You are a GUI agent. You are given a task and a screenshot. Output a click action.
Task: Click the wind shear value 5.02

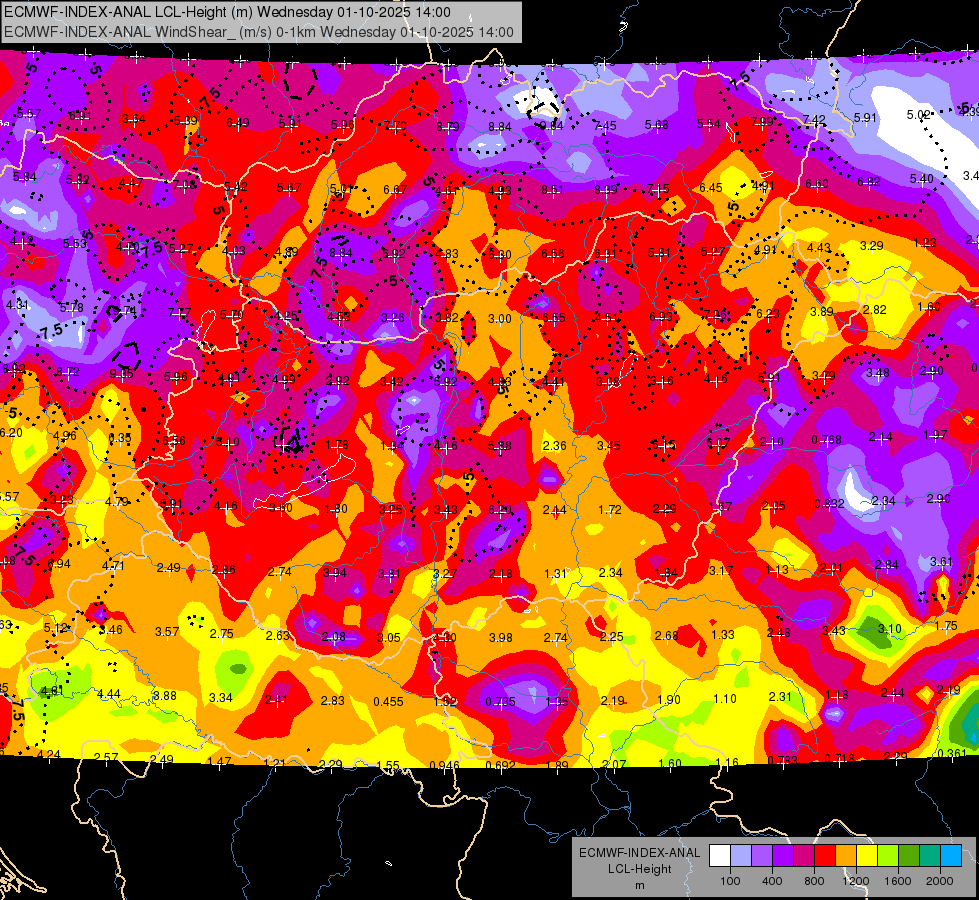918,115
